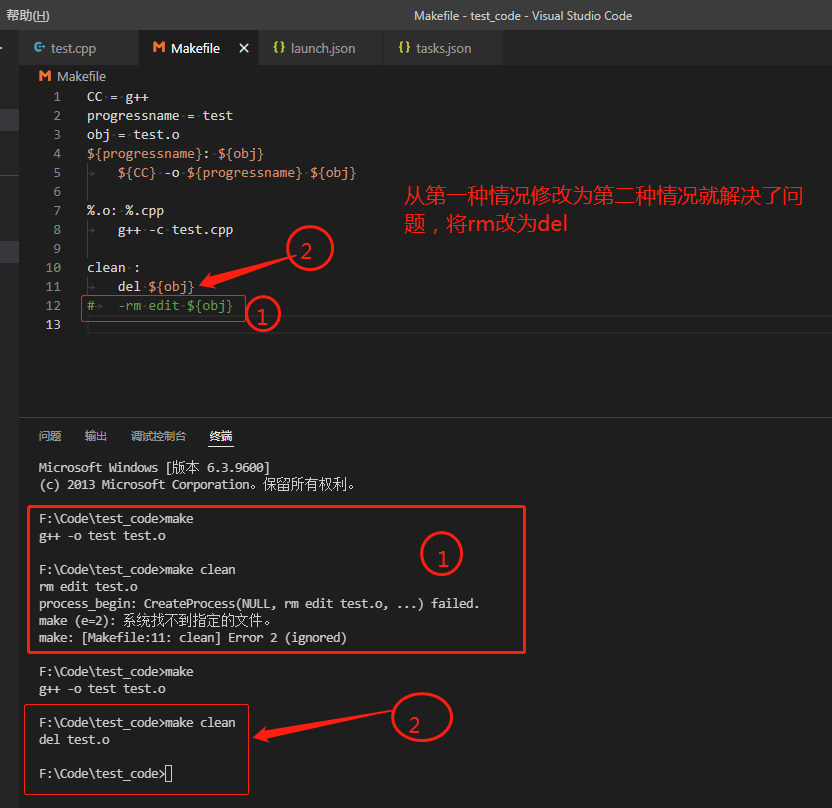Place cursor on the commented line 12
The width and height of the screenshot is (832, 808).
(160, 306)
